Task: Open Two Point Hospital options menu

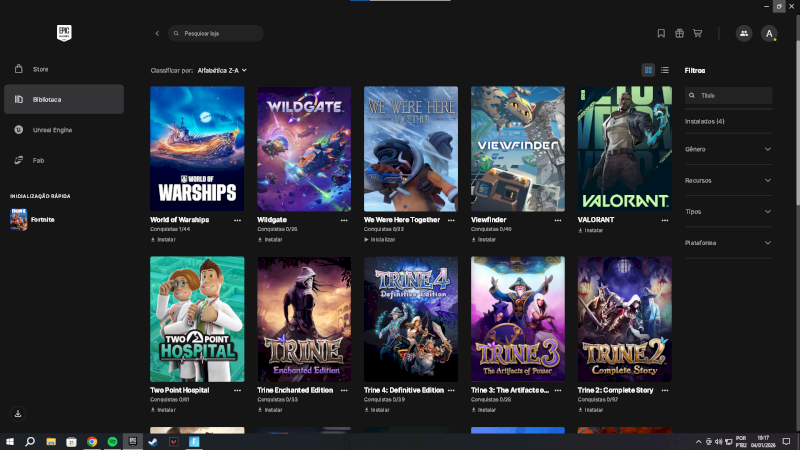Action: (x=237, y=390)
